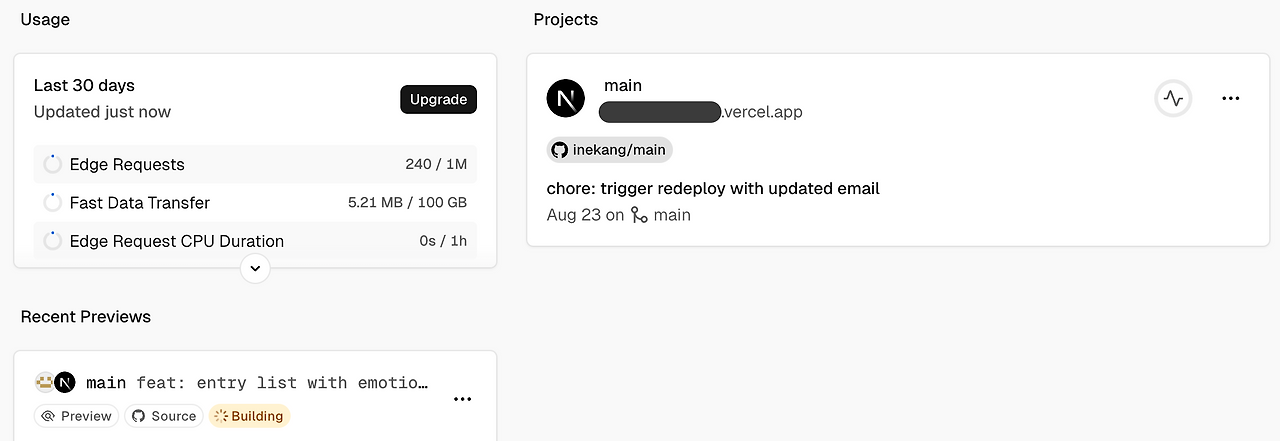Select the Edge Request CPU Duration row
Image resolution: width=1280 pixels, height=441 pixels.
pos(255,241)
